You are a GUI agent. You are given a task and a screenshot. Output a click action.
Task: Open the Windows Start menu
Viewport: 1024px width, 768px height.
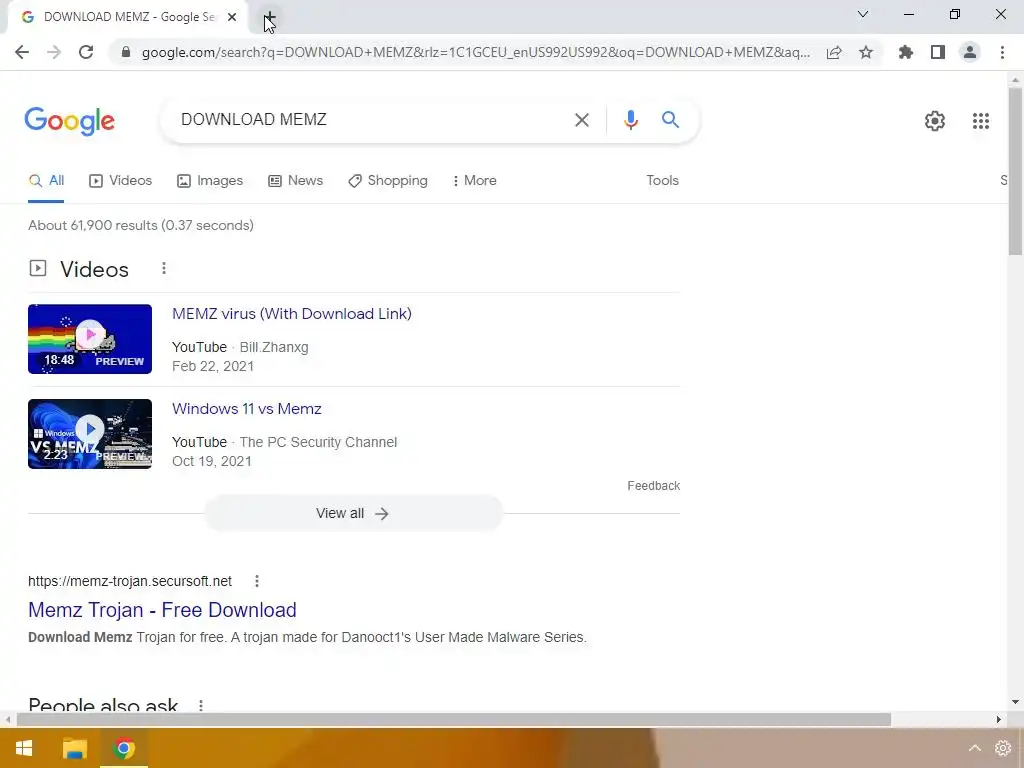tap(24, 748)
